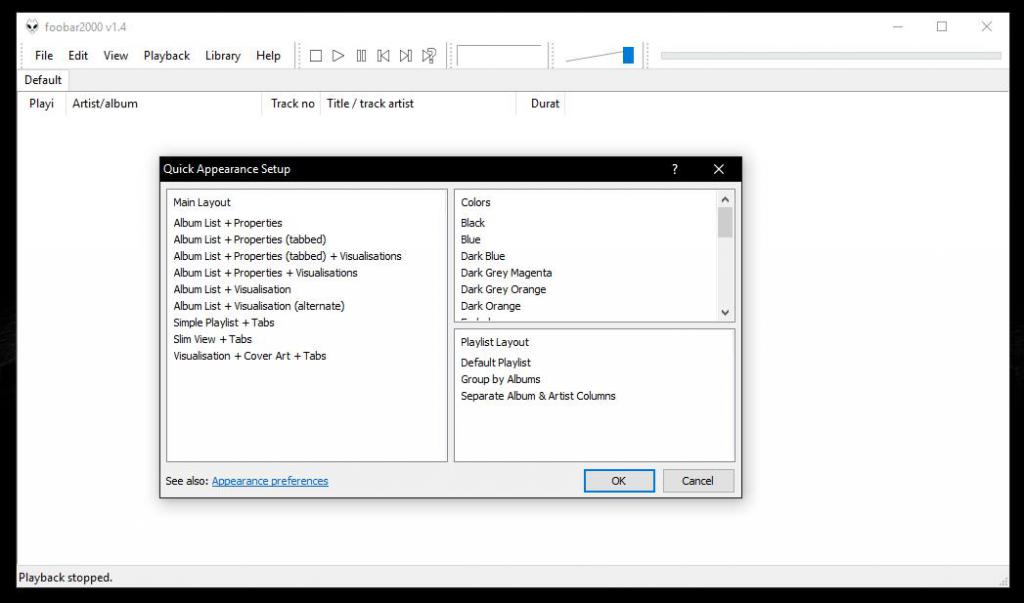
Task: Open the Playback menu
Action: 167,56
